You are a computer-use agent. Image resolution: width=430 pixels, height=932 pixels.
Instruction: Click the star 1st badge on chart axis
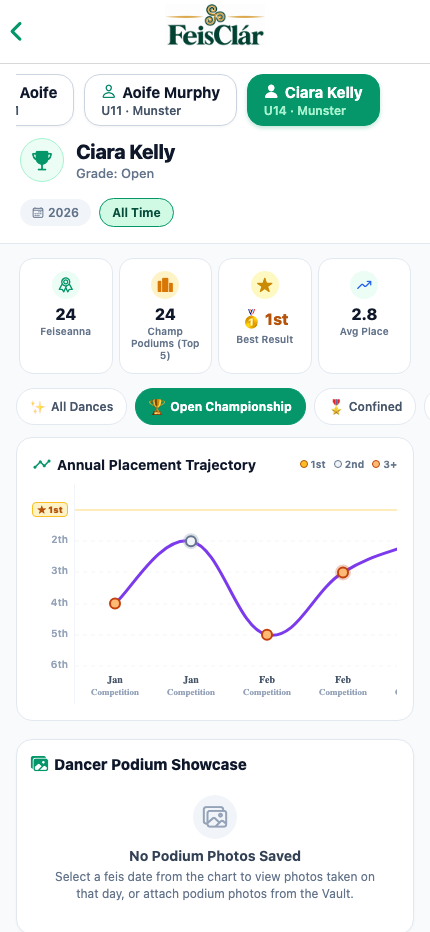50,509
